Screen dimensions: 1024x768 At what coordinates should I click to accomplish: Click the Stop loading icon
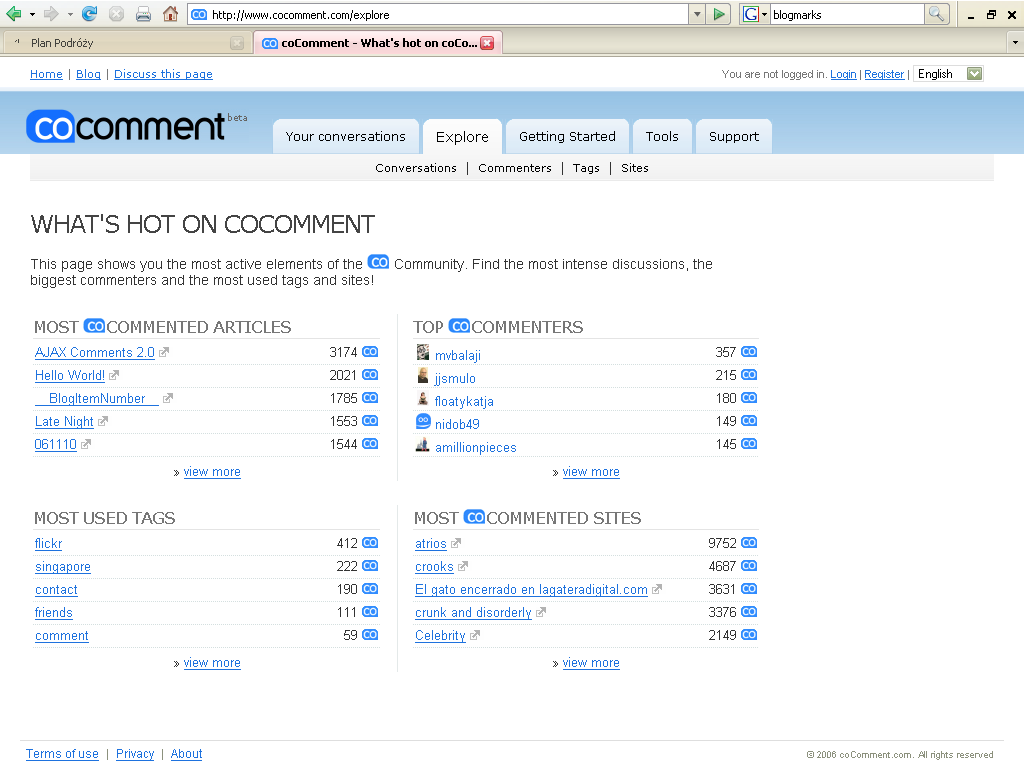116,14
